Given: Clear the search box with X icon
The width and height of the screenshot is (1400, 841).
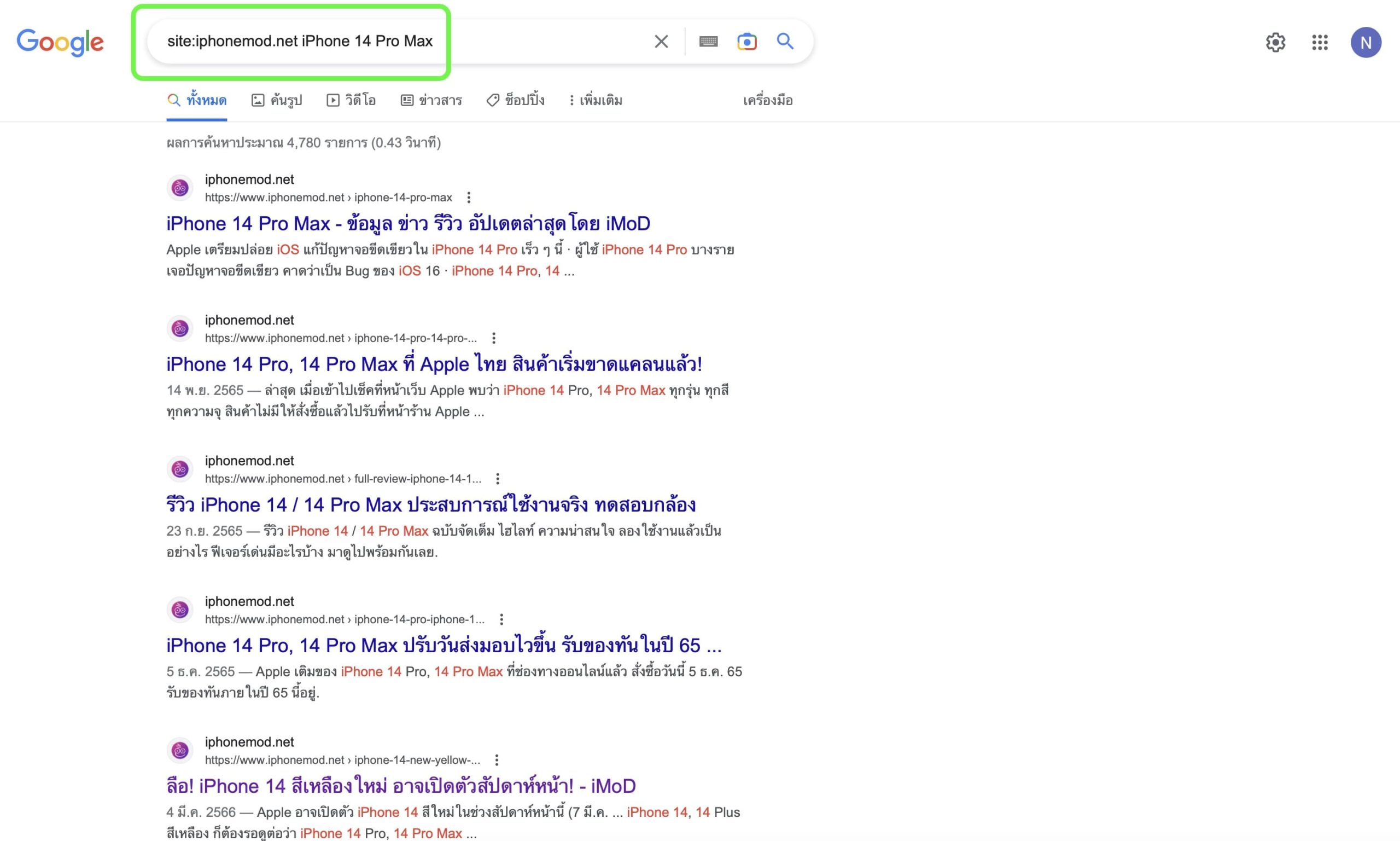Looking at the screenshot, I should (661, 42).
